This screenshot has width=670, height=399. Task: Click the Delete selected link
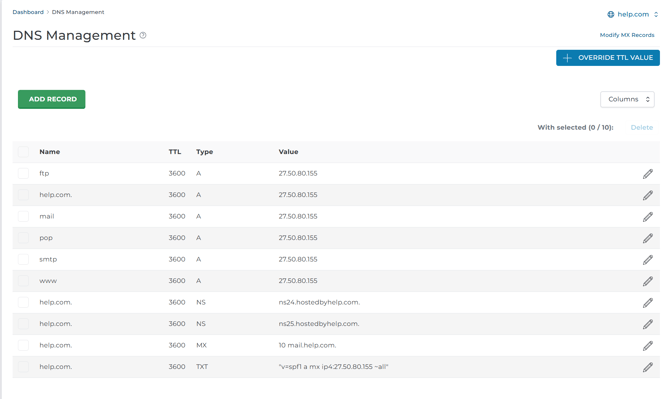coord(641,127)
